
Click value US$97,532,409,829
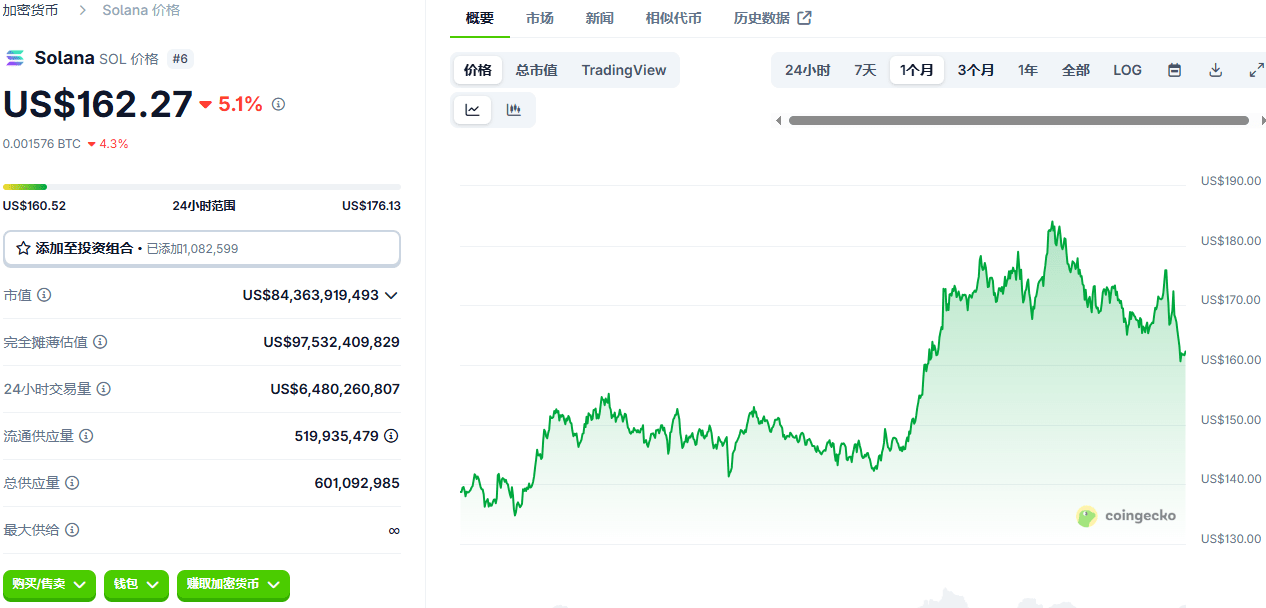point(332,342)
